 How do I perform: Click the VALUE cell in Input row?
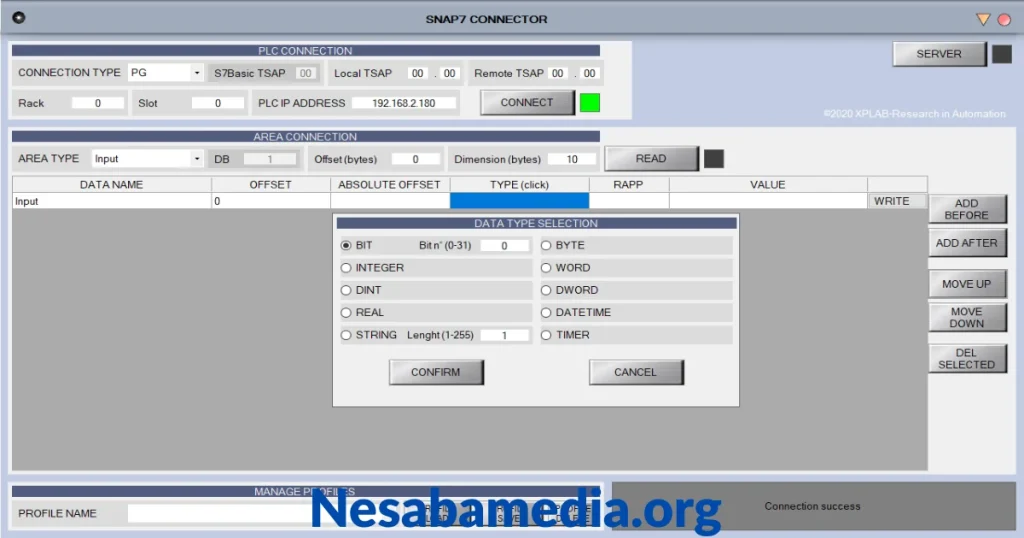coord(768,201)
